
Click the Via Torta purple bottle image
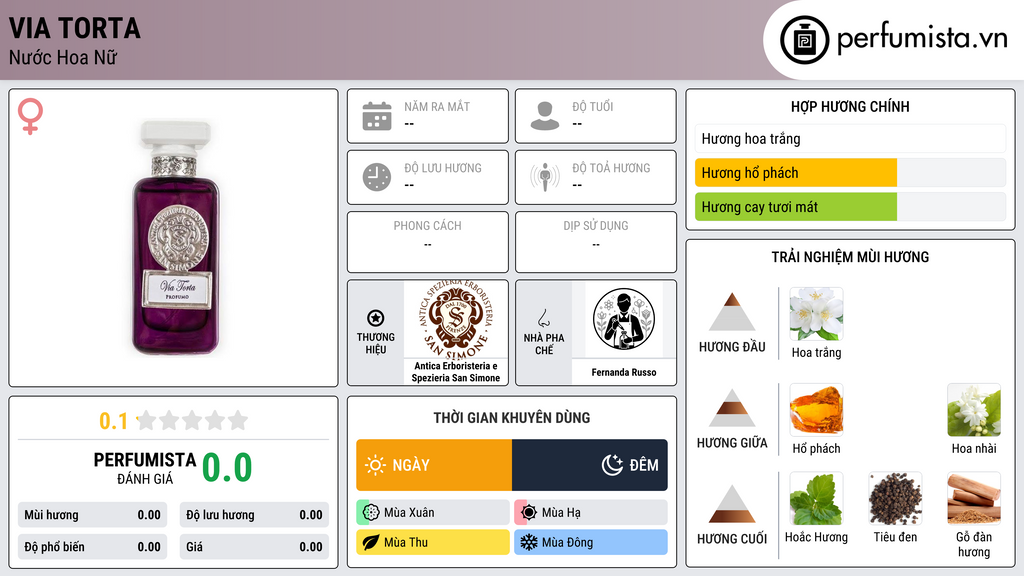[x=175, y=237]
